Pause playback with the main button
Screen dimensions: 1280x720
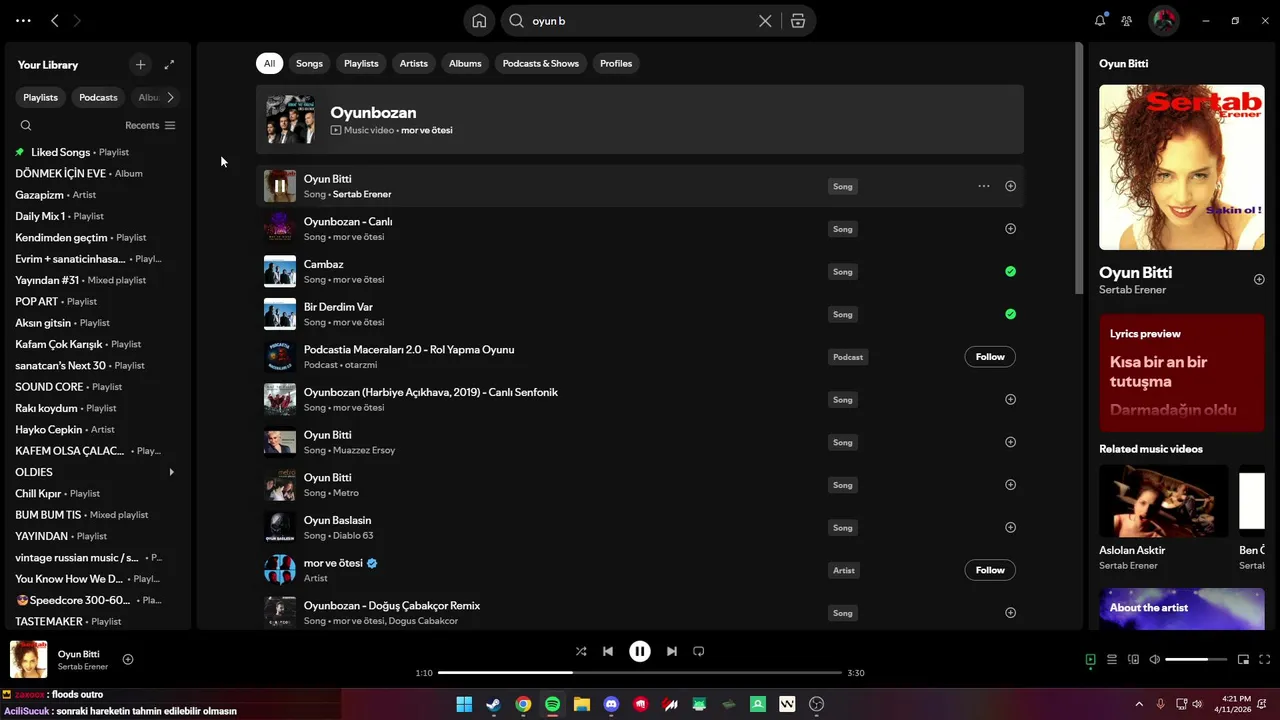(x=640, y=651)
